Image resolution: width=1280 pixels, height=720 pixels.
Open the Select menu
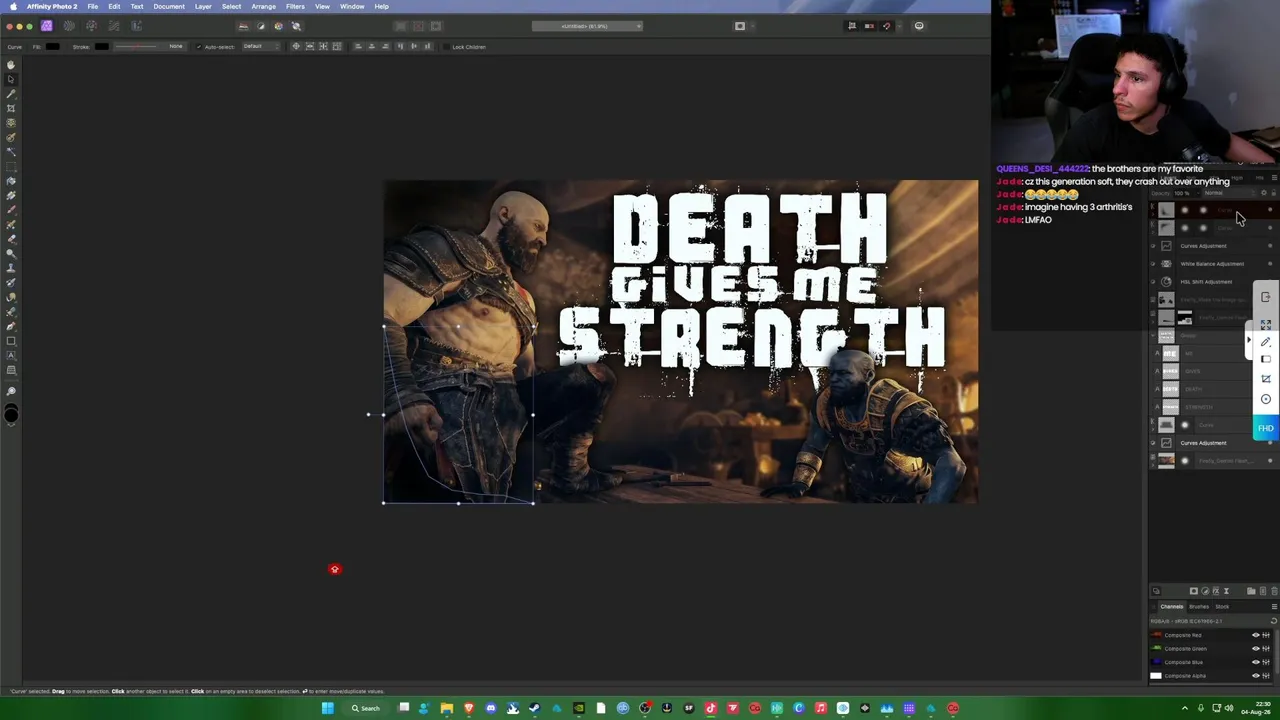click(231, 7)
